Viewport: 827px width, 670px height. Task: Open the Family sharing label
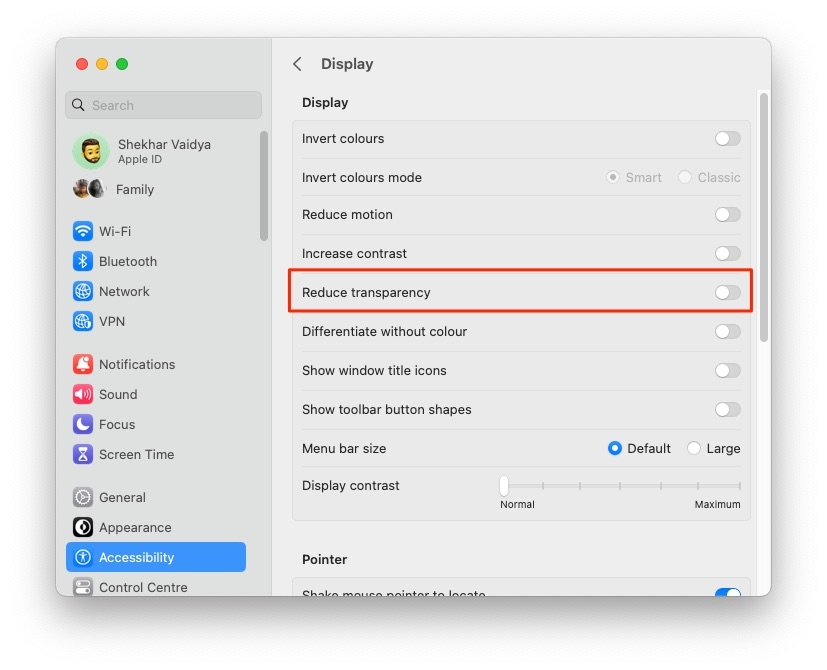135,189
